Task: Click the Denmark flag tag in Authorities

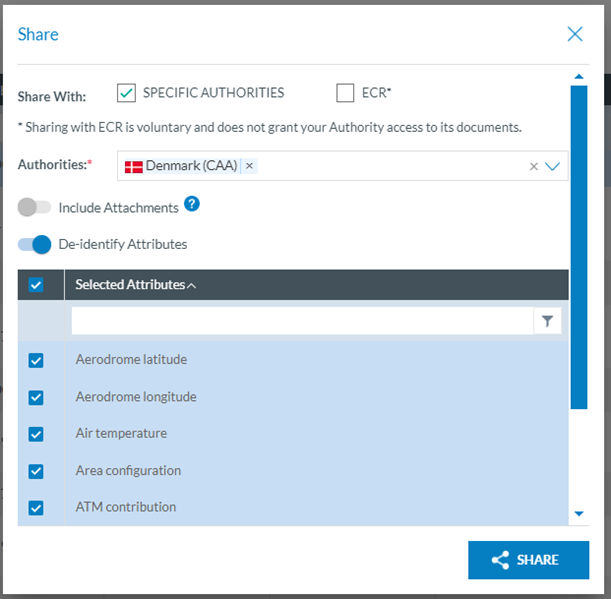Action: click(x=180, y=166)
